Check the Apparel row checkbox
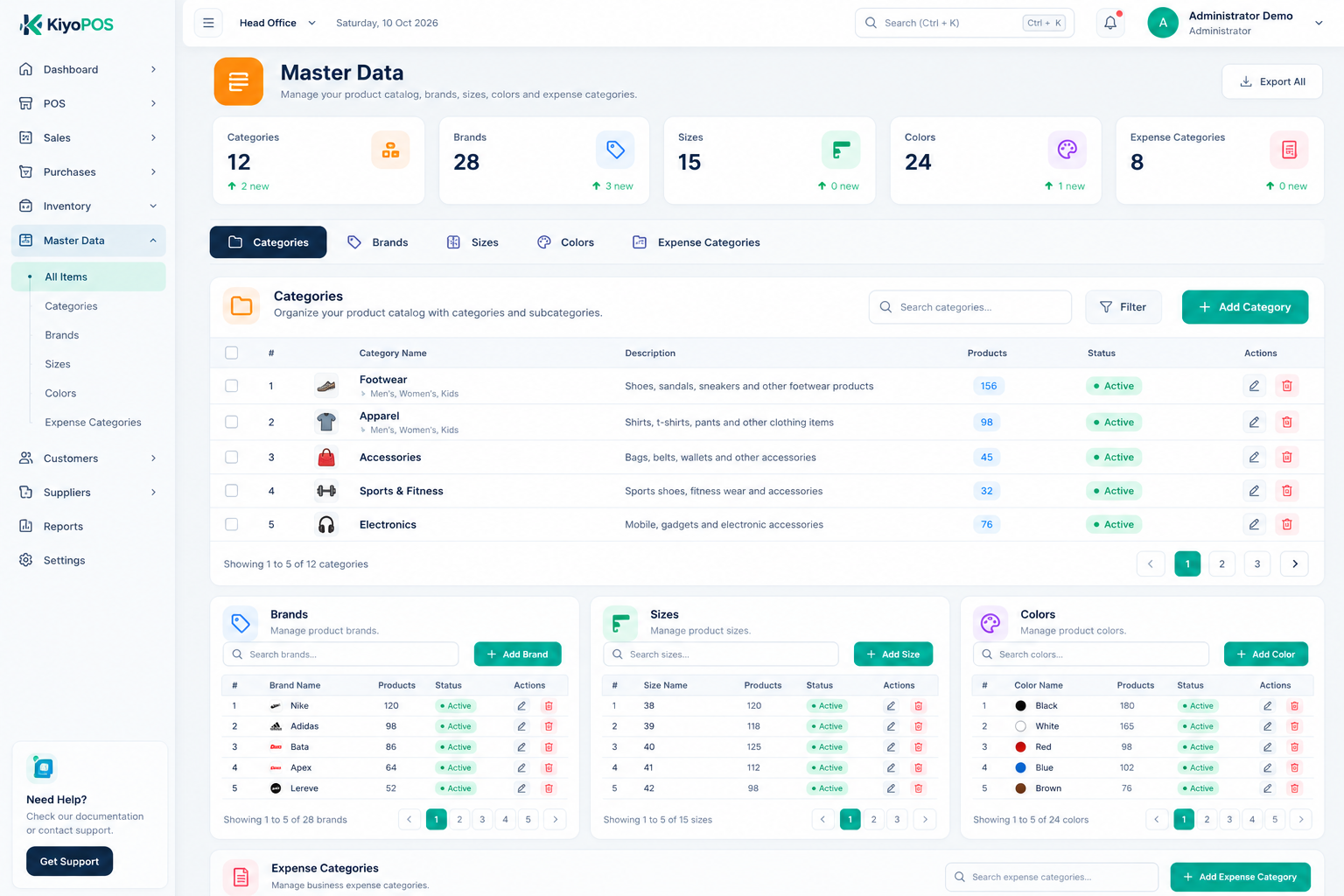This screenshot has height=896, width=1344. tap(232, 422)
